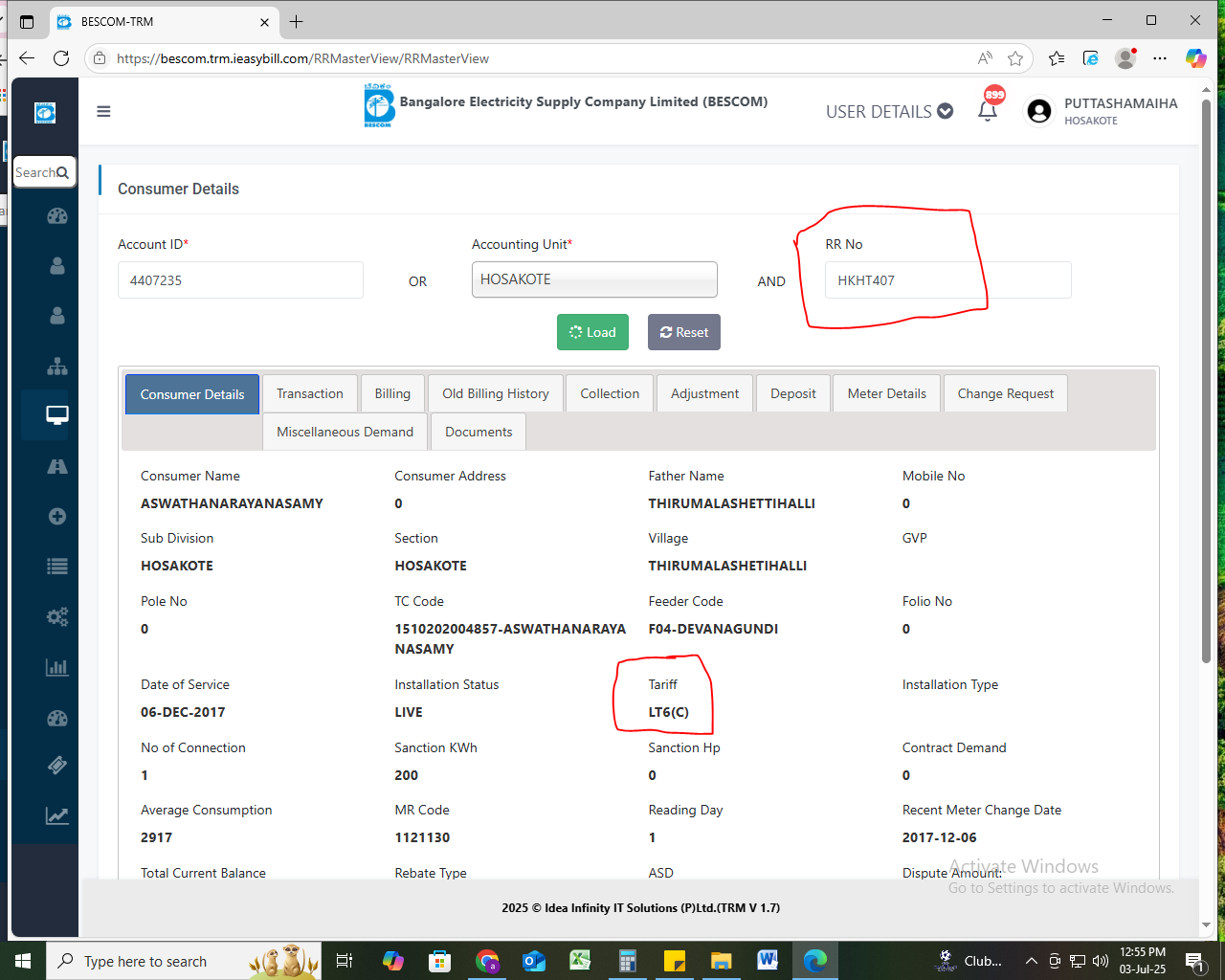Open the Windows notification center
Viewport: 1225px width, 980px height.
click(x=1194, y=961)
